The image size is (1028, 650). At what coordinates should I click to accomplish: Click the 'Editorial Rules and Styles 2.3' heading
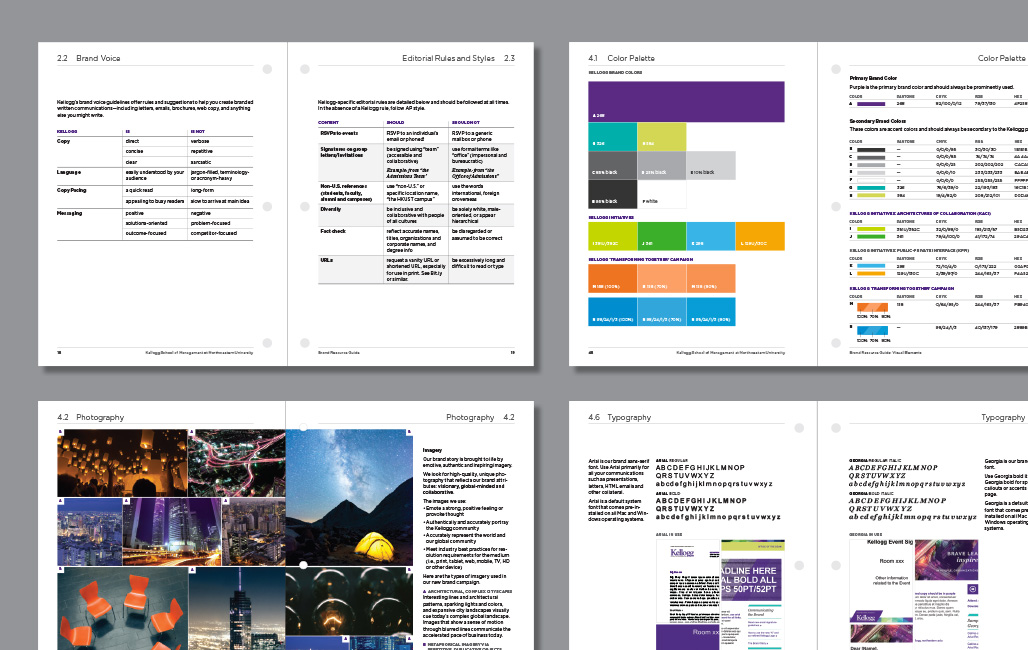pos(458,58)
